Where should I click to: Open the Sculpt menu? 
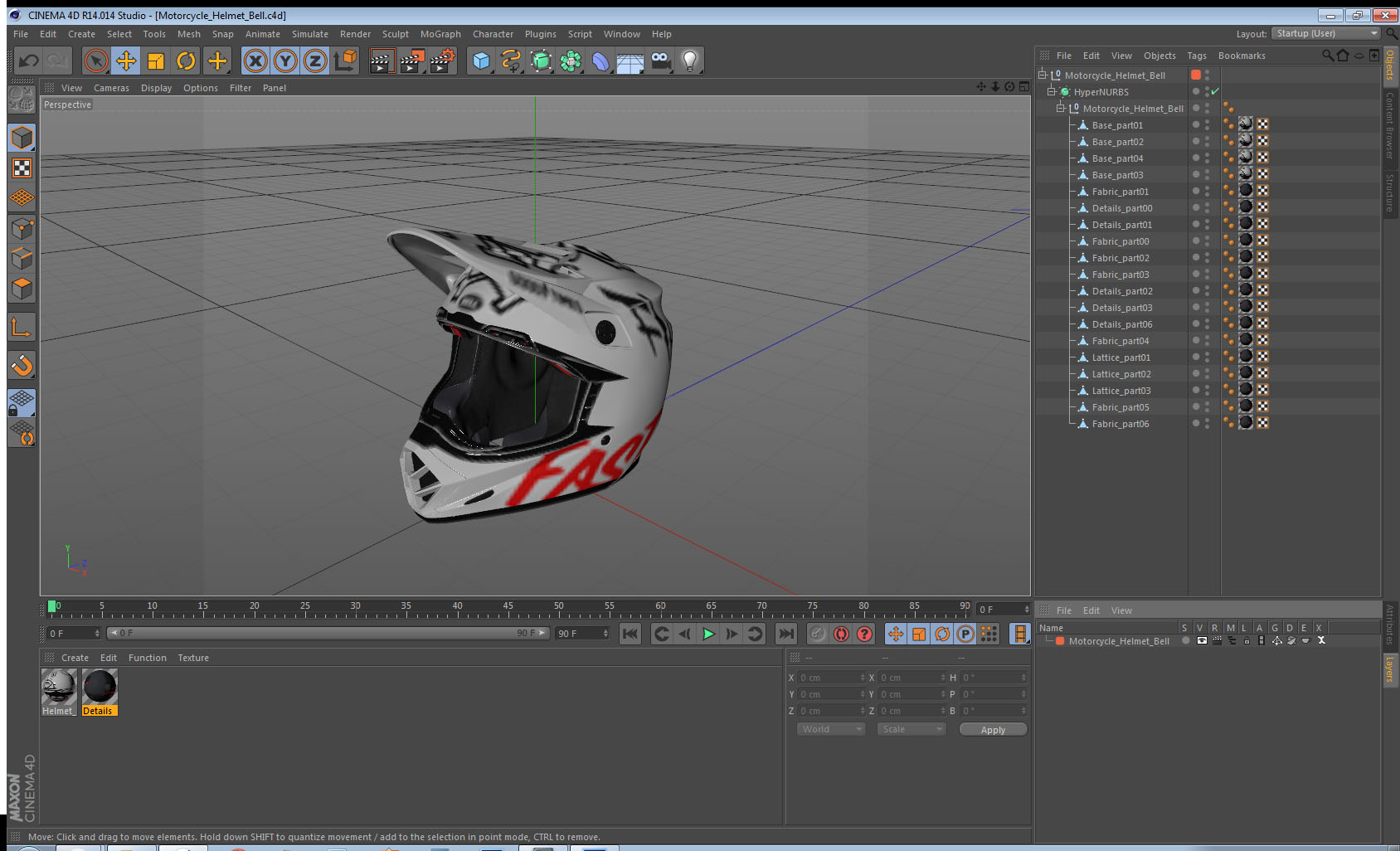[395, 34]
